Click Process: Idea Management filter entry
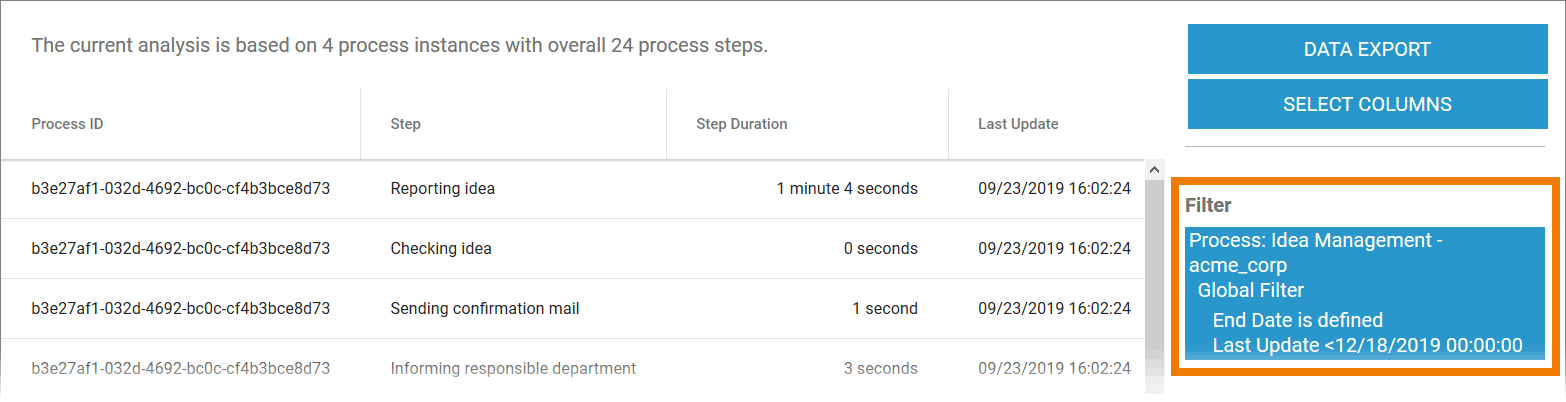1566x402 pixels. (1314, 252)
